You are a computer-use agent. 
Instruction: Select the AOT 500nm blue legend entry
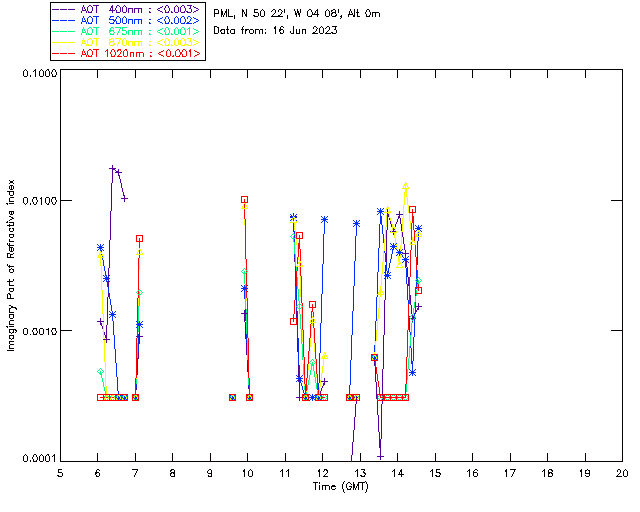pos(128,20)
